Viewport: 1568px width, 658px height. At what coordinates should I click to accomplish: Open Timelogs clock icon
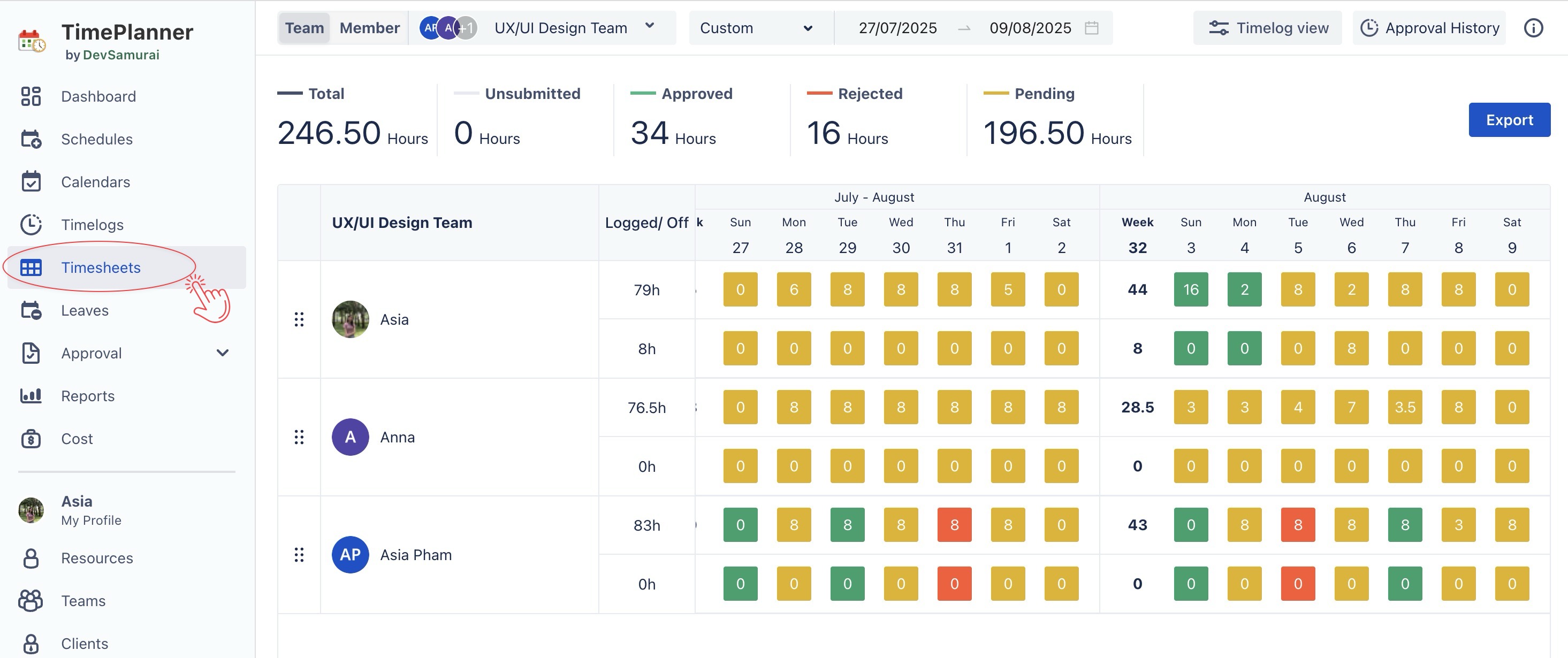(31, 225)
